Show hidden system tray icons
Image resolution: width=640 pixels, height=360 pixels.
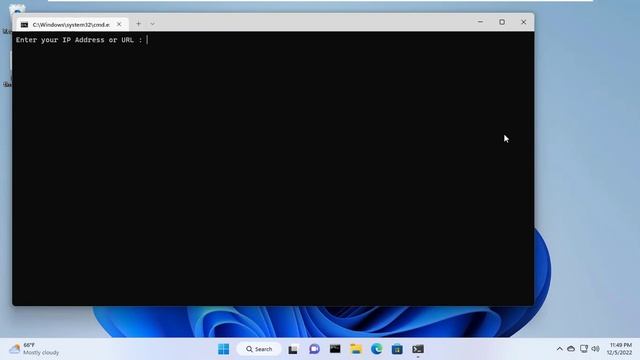(x=560, y=349)
